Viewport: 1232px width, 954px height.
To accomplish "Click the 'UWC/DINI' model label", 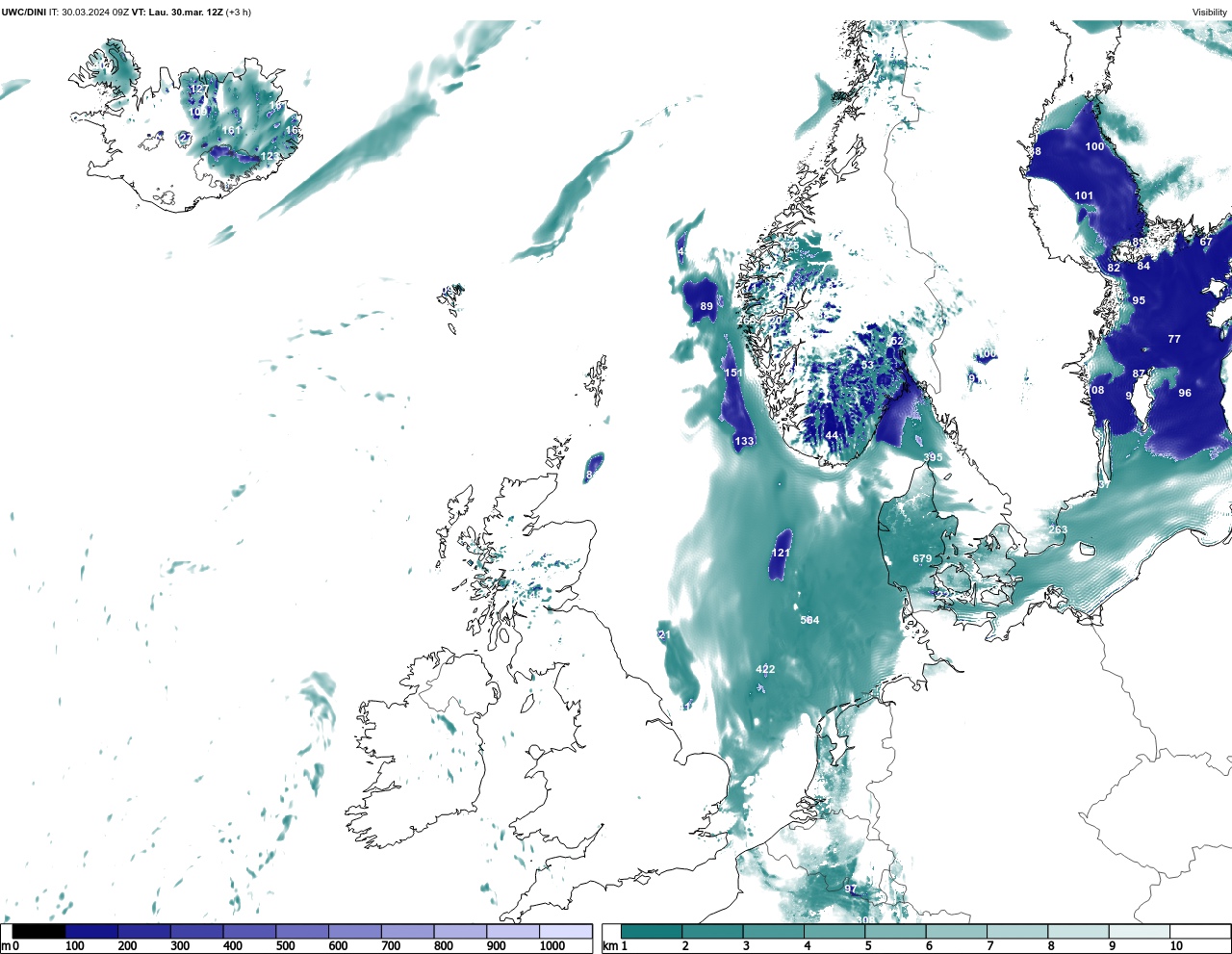I will 23,13.
